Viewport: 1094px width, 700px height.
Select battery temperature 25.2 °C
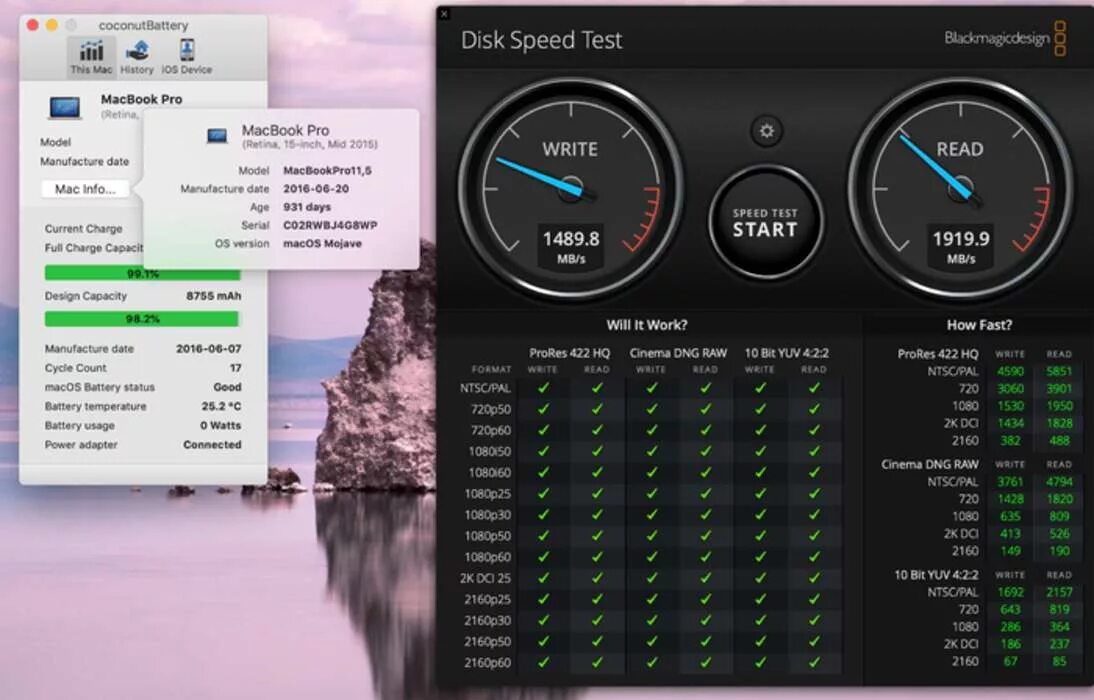pos(221,406)
